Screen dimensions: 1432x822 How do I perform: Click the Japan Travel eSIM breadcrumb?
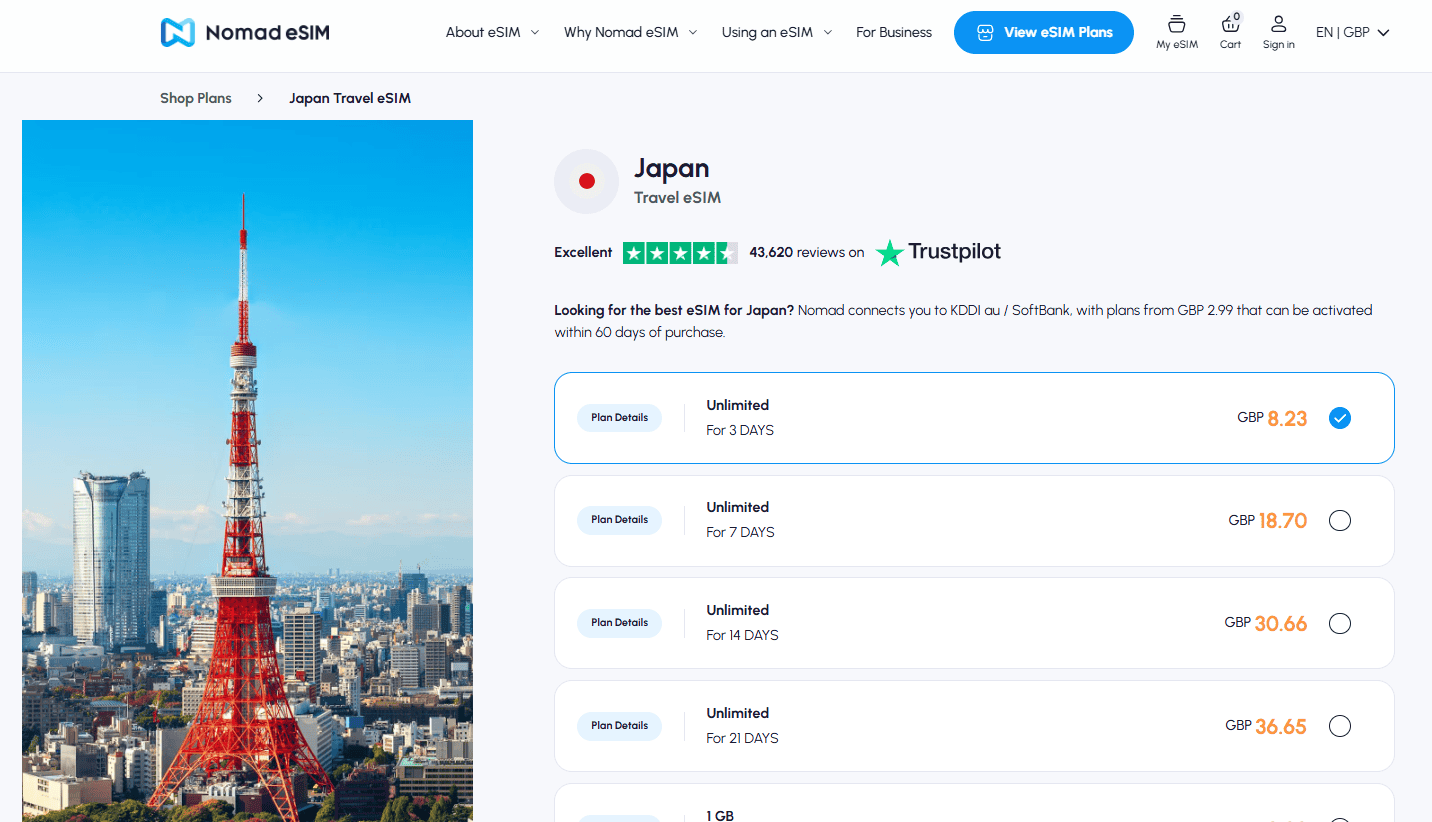point(350,98)
